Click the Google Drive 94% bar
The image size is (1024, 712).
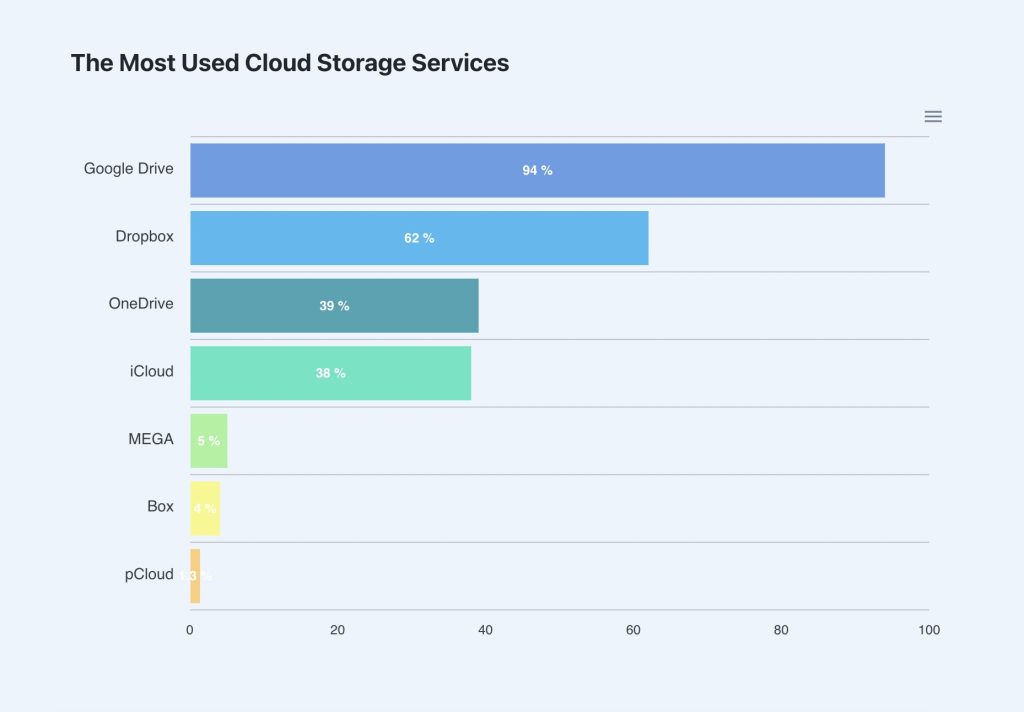[537, 170]
